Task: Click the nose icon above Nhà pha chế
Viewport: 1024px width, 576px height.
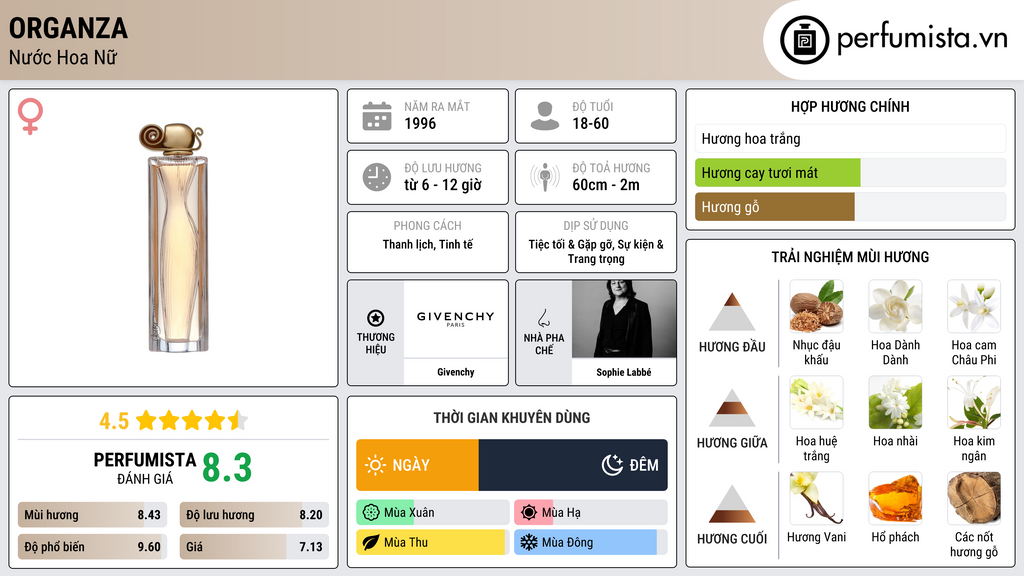Action: tap(543, 318)
